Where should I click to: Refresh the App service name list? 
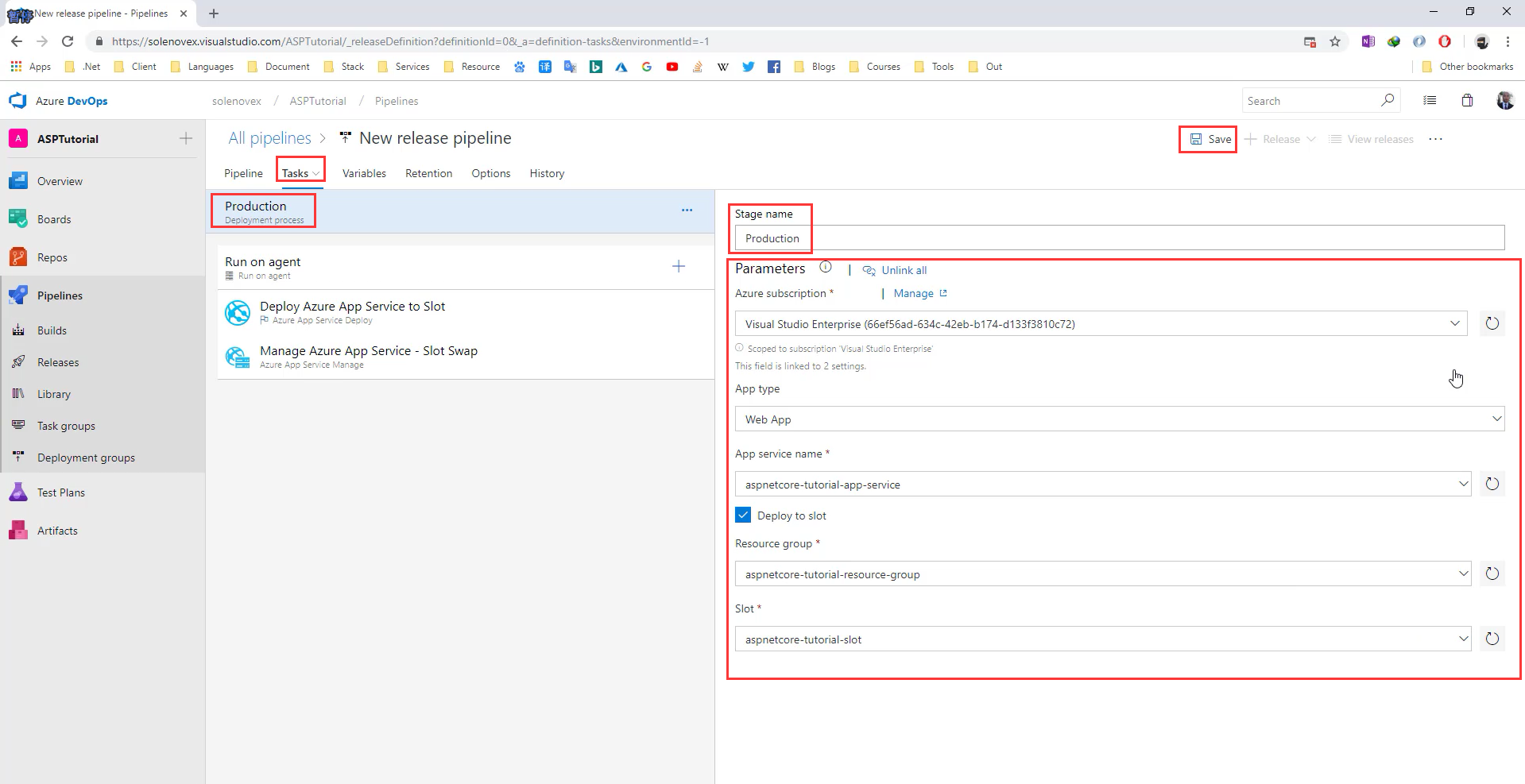(1492, 484)
